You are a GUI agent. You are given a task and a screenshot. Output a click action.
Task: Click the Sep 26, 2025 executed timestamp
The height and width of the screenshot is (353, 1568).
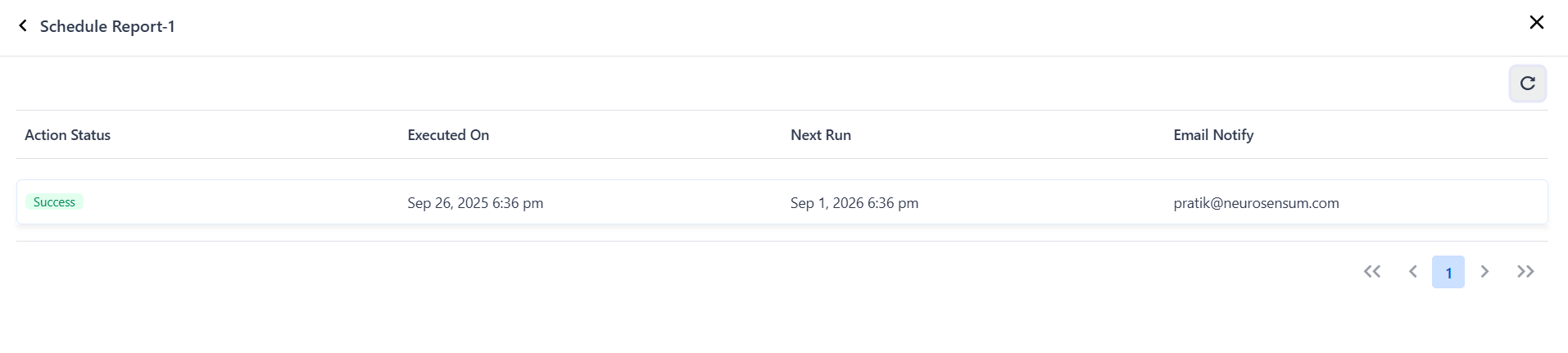coord(475,203)
